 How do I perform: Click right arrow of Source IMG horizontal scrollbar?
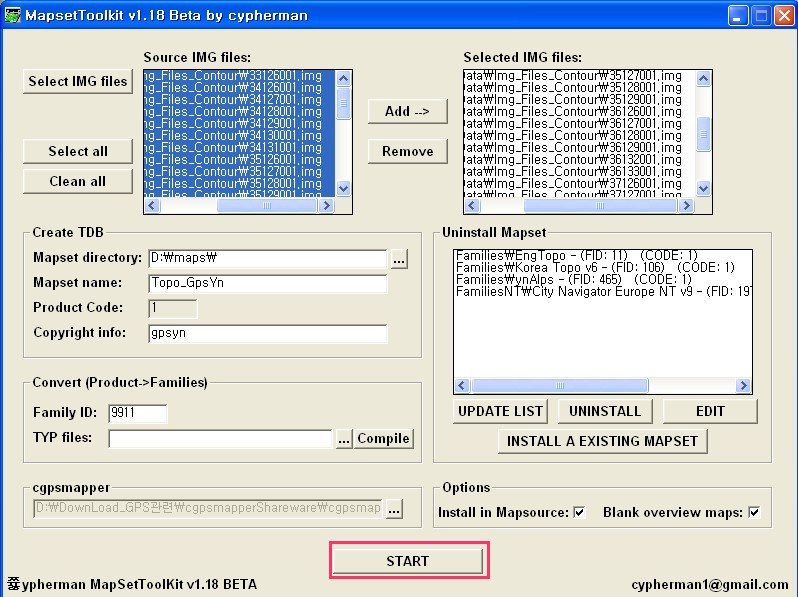pos(326,206)
